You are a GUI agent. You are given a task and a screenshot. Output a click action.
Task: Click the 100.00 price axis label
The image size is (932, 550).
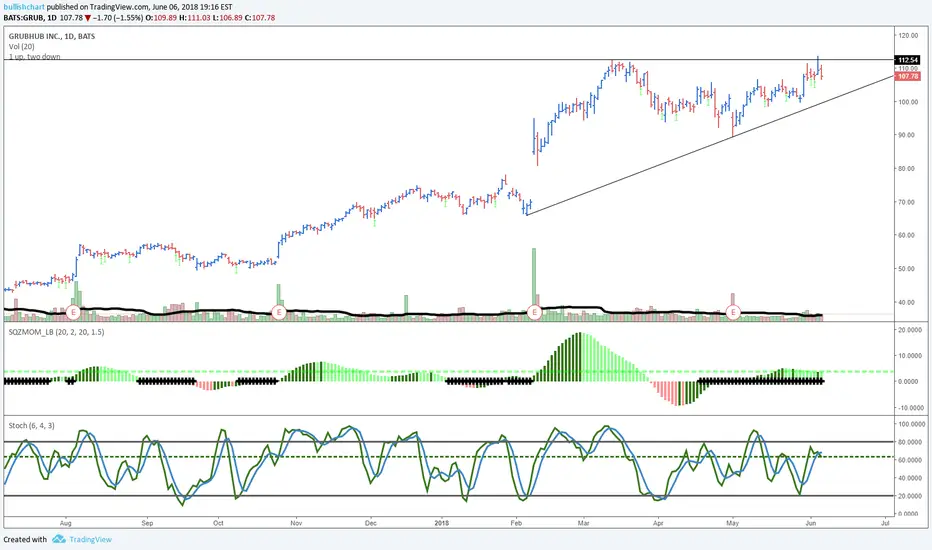908,102
